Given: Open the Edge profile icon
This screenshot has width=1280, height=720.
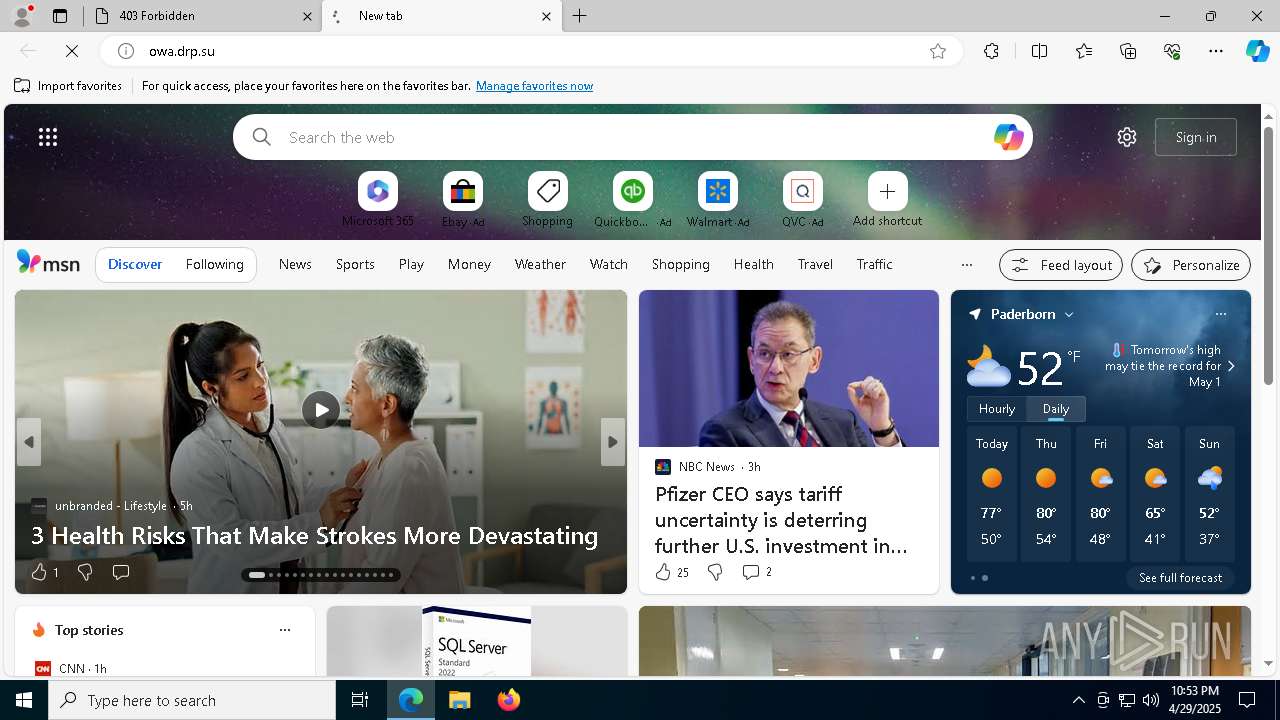Looking at the screenshot, I should click(22, 16).
